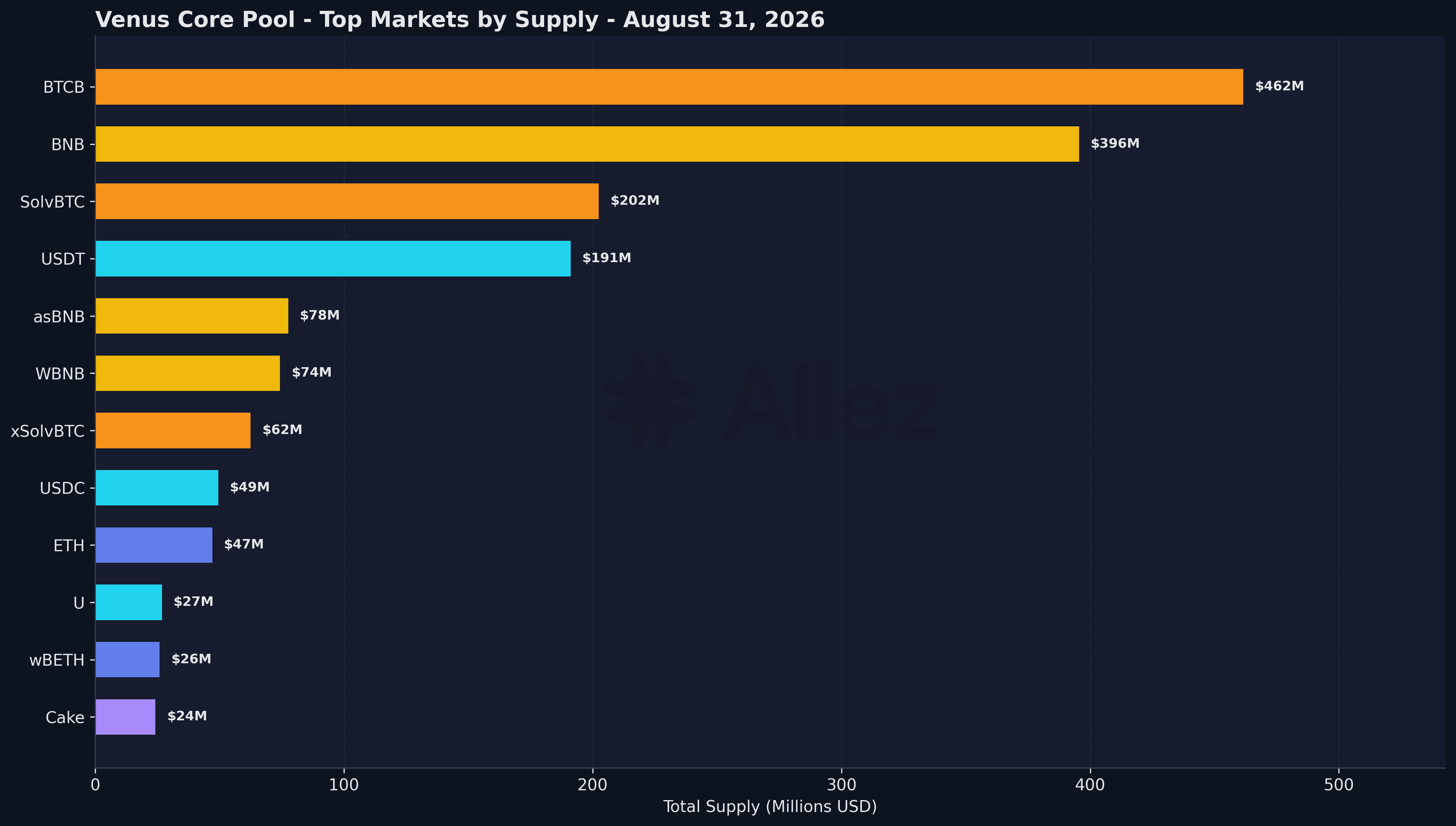Click the asBNB axis label
1456x826 pixels.
(59, 316)
